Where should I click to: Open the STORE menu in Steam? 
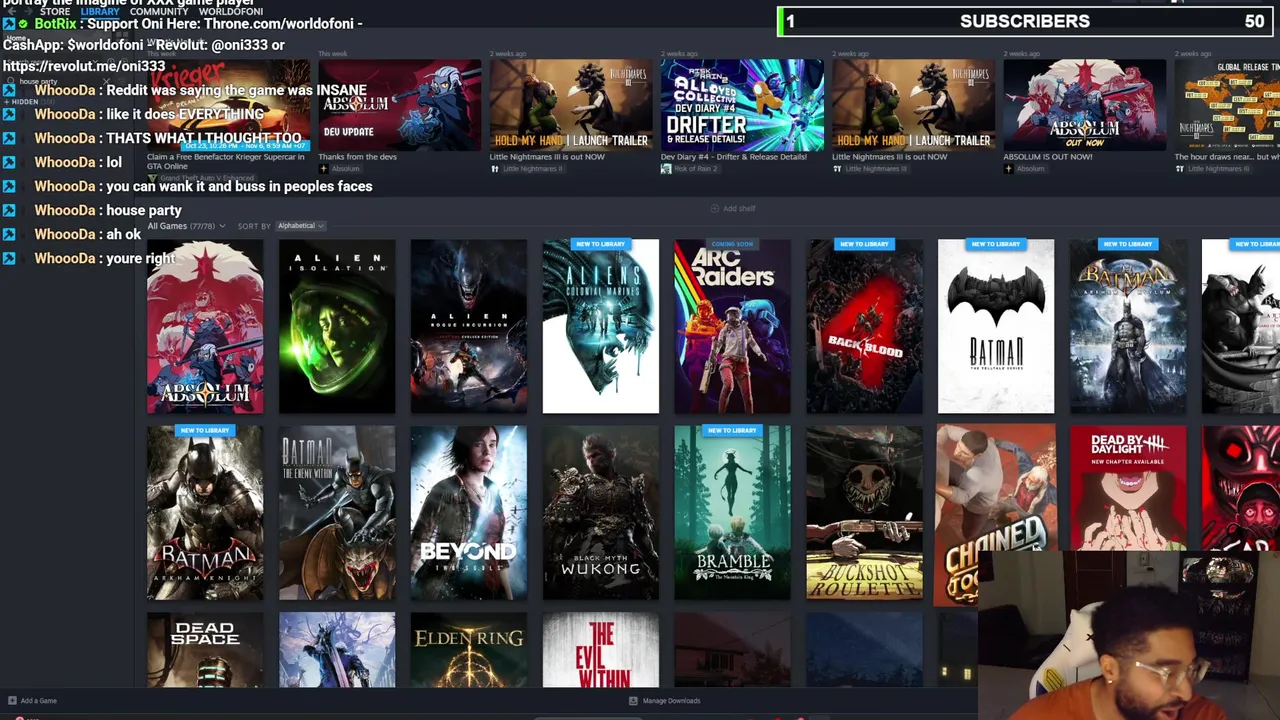pyautogui.click(x=55, y=12)
